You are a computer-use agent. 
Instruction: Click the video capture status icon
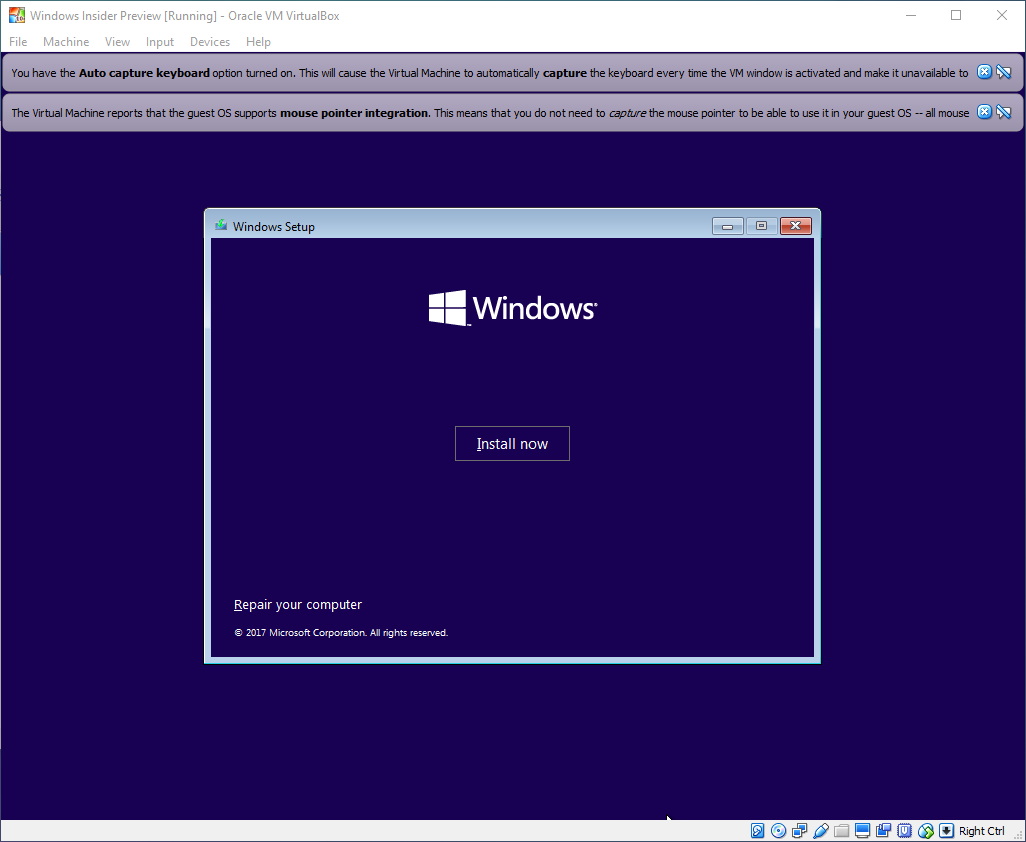tap(884, 830)
